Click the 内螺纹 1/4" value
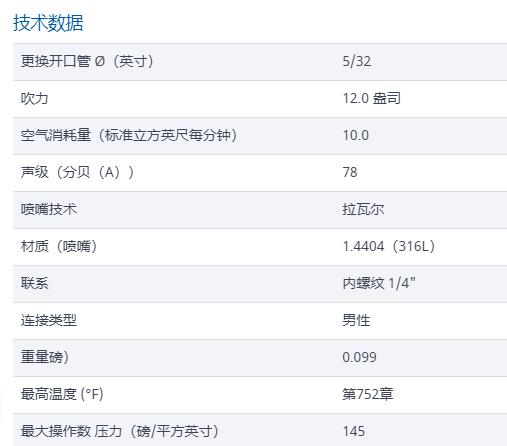Image resolution: width=507 pixels, height=446 pixels. 379,283
